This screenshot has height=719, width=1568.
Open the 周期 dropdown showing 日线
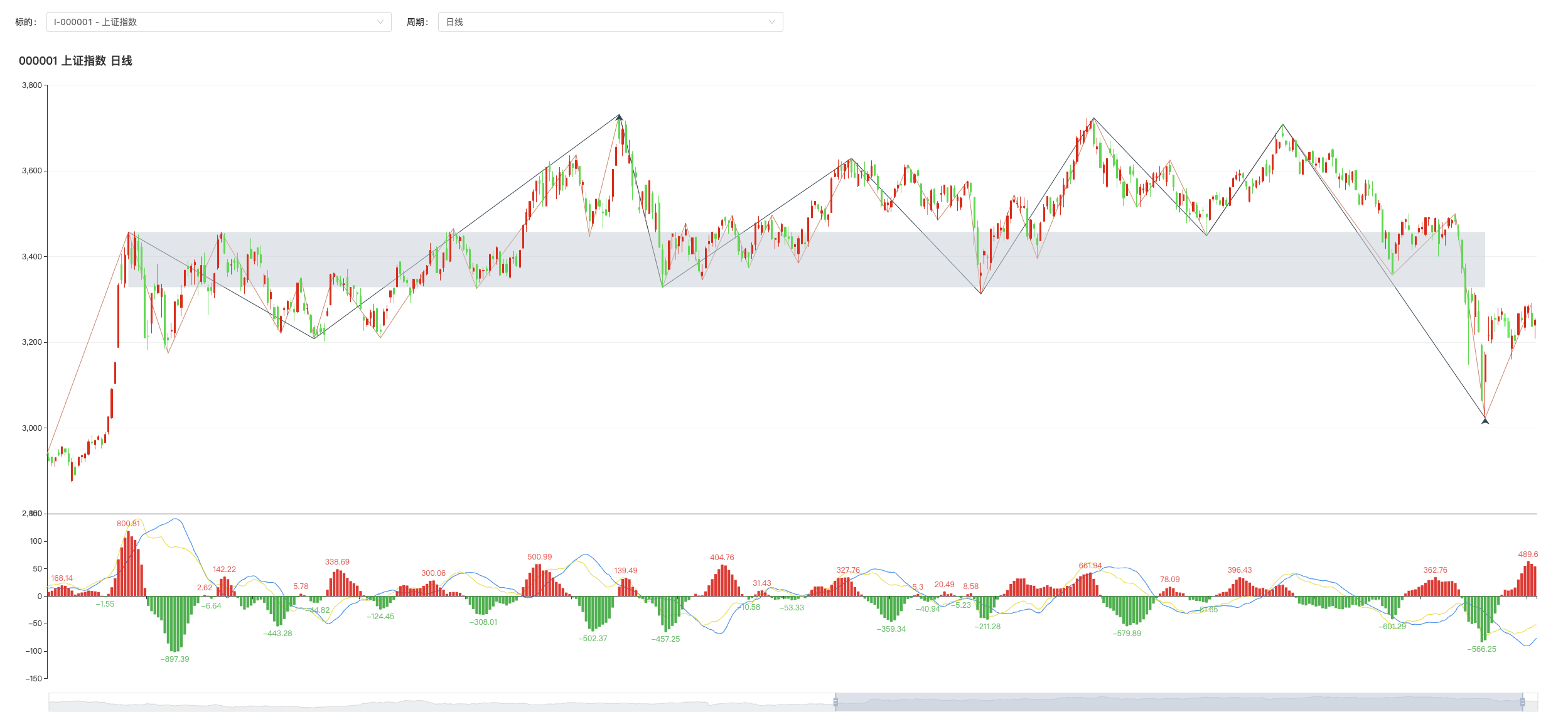tap(609, 22)
